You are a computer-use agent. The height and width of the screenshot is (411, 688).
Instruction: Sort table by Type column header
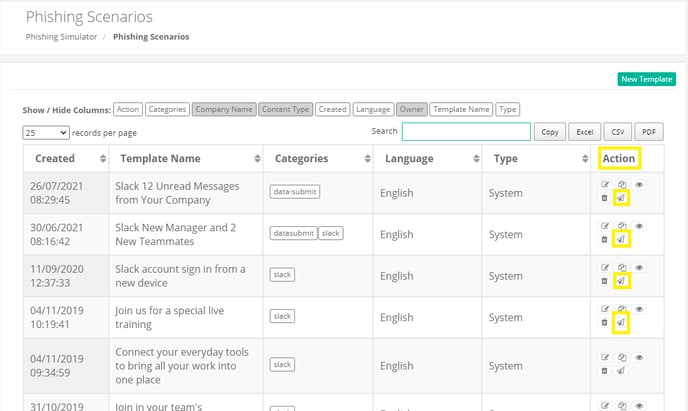tap(536, 158)
